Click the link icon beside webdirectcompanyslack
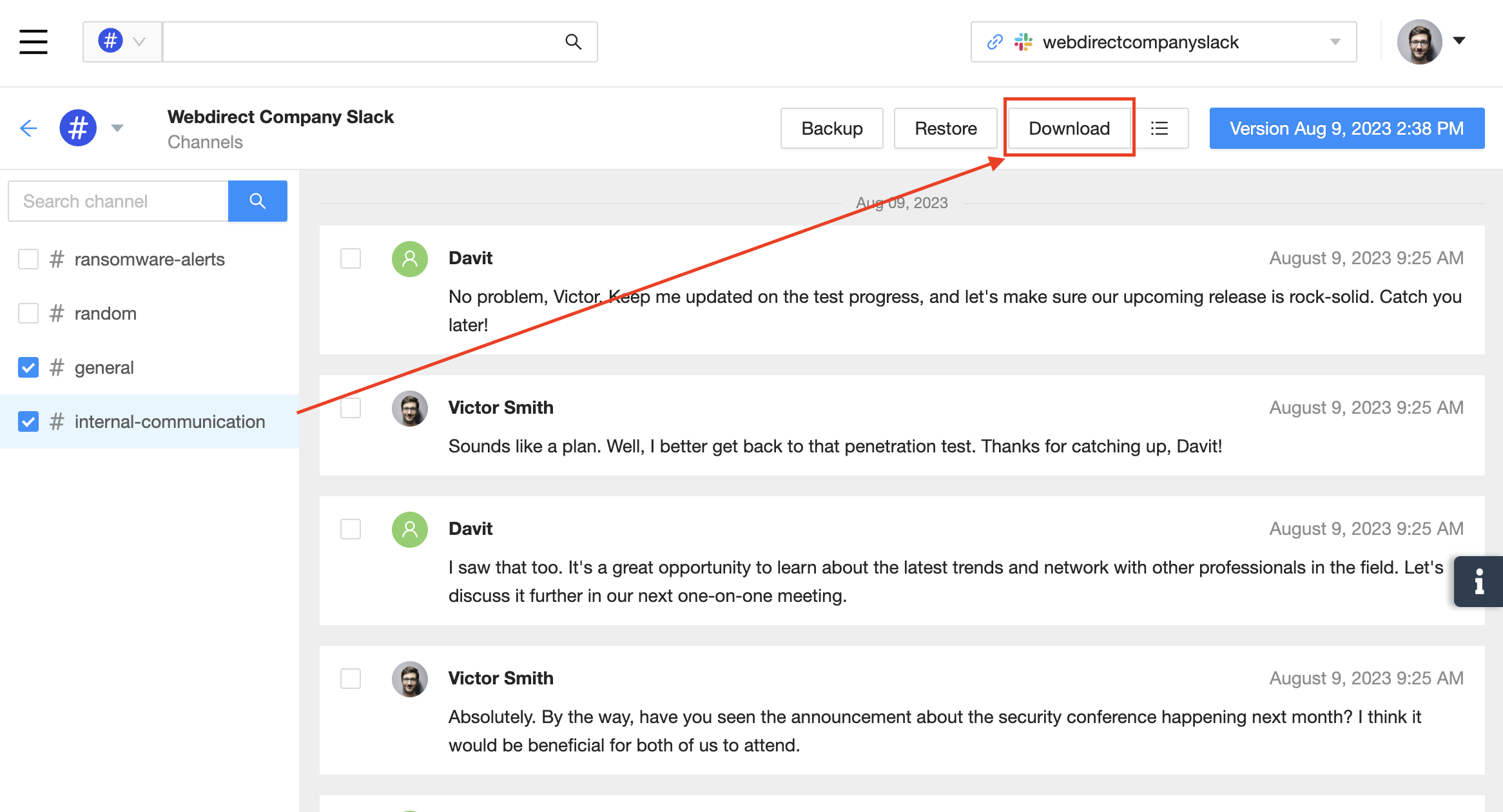The height and width of the screenshot is (812, 1503). point(994,42)
